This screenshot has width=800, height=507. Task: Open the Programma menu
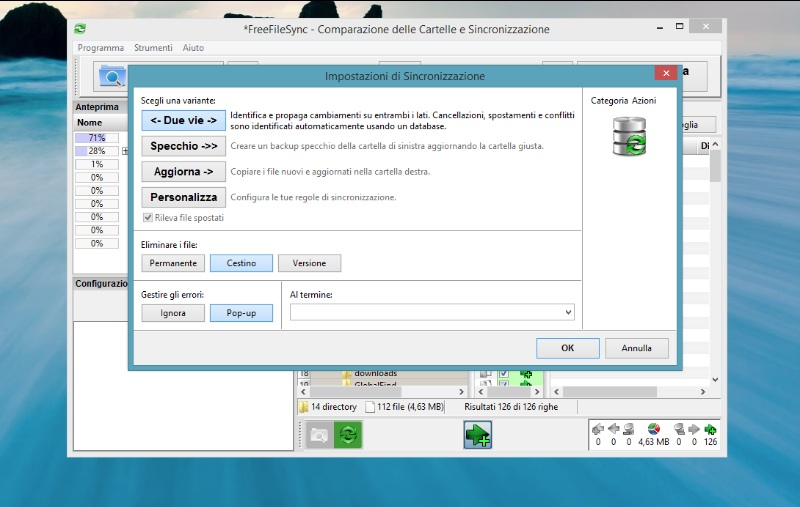[x=101, y=48]
